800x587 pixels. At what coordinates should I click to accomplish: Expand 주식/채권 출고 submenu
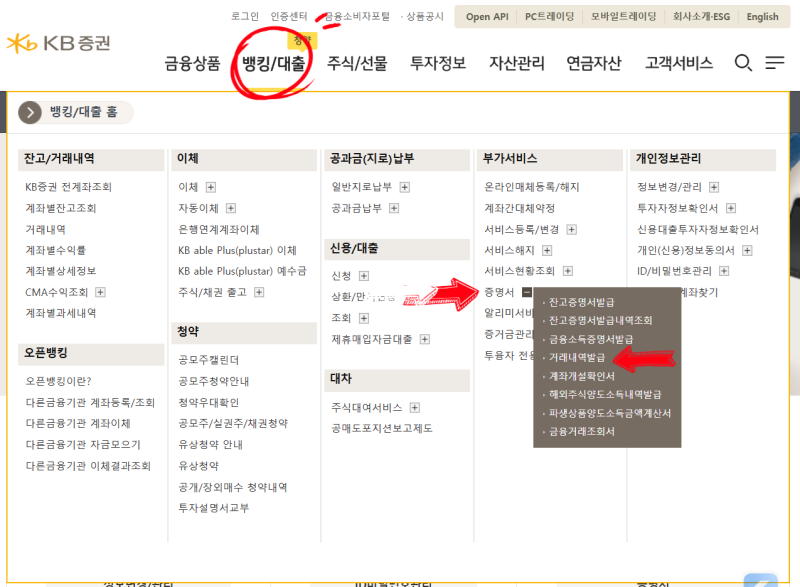[x=259, y=292]
